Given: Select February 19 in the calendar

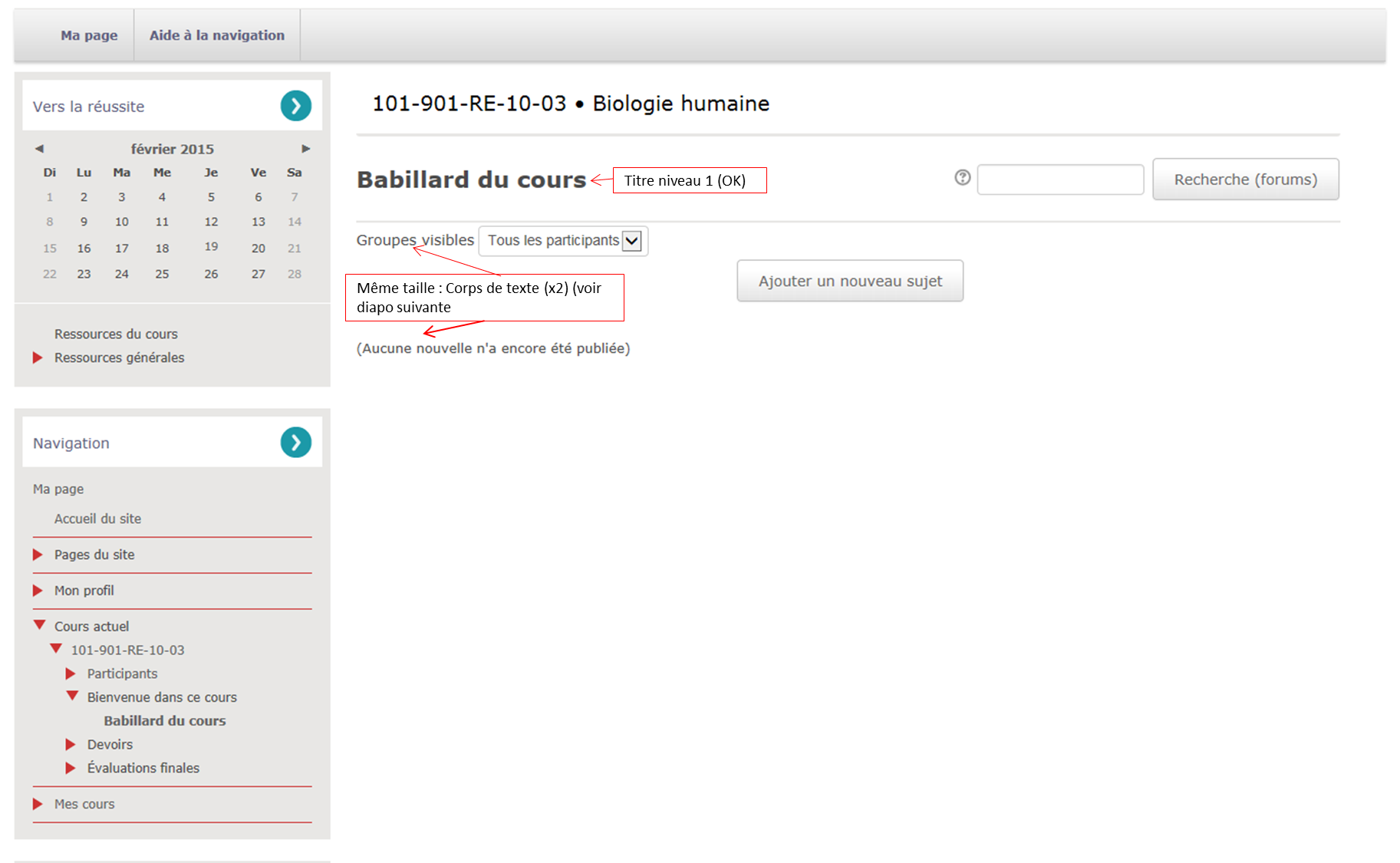Looking at the screenshot, I should point(211,246).
